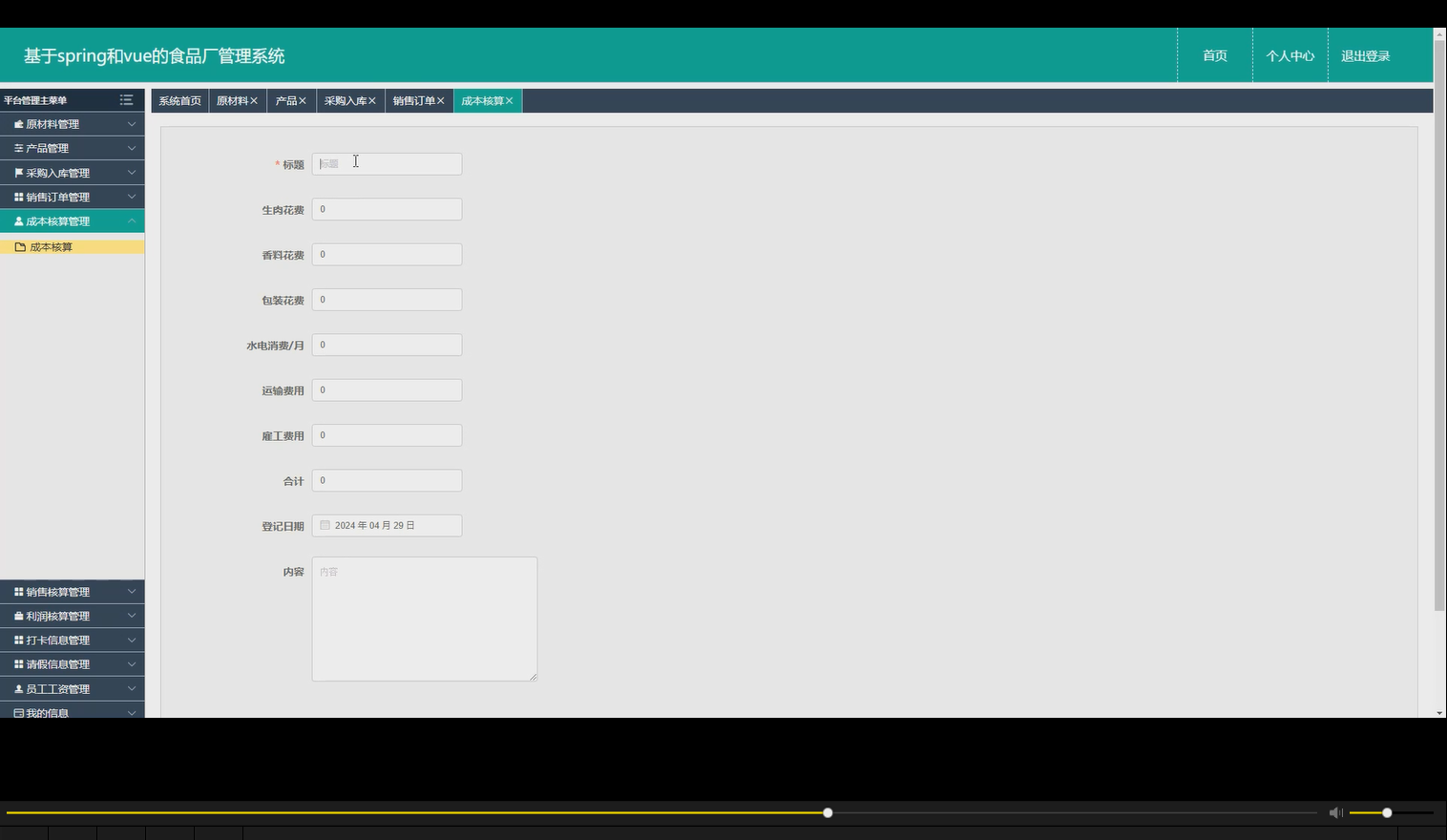Viewport: 1447px width, 840px height.
Task: Click the 原材料管理 briefcase icon
Action: pos(18,124)
